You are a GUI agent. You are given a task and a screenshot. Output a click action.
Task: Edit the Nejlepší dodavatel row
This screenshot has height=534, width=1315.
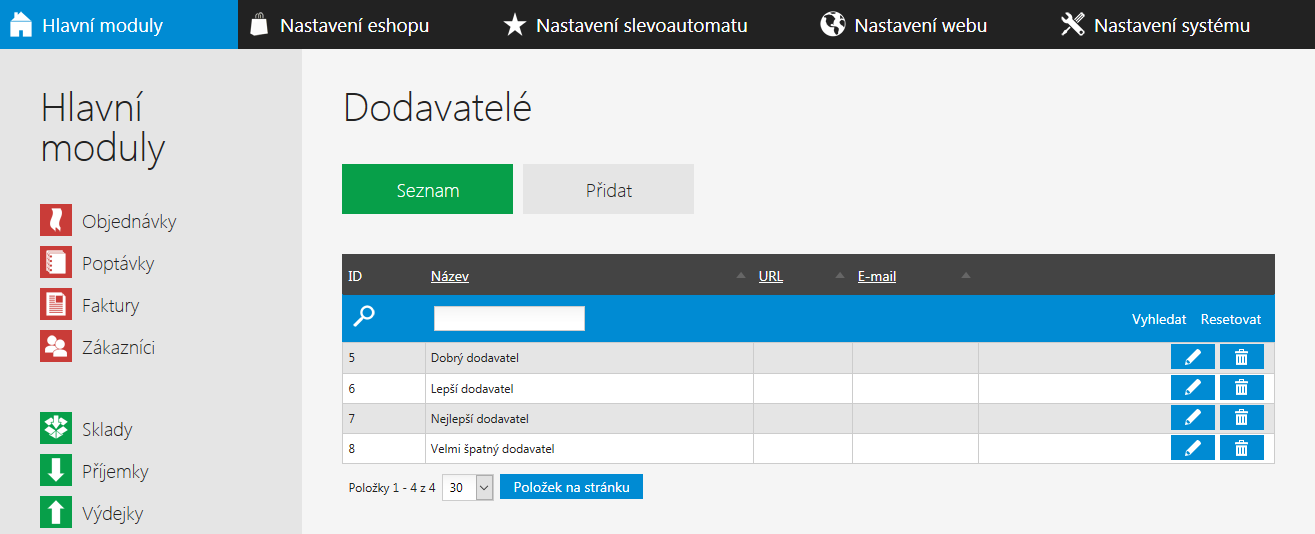coord(1193,418)
